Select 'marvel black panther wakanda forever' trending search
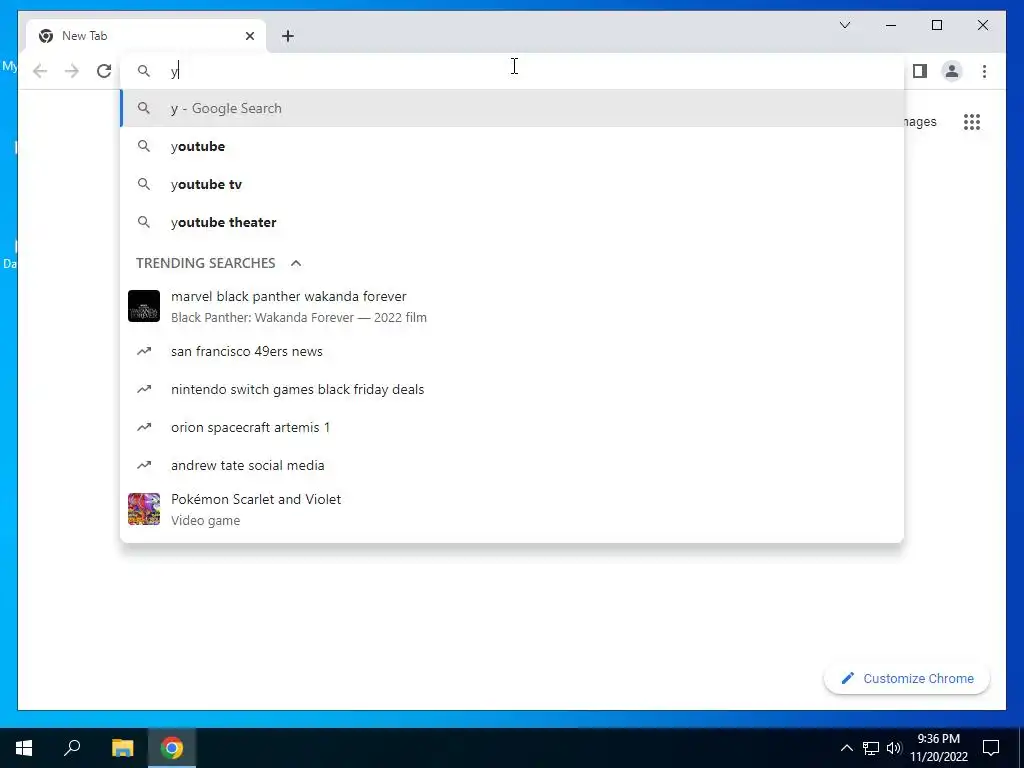Screen dimensions: 1024x768 512,306
